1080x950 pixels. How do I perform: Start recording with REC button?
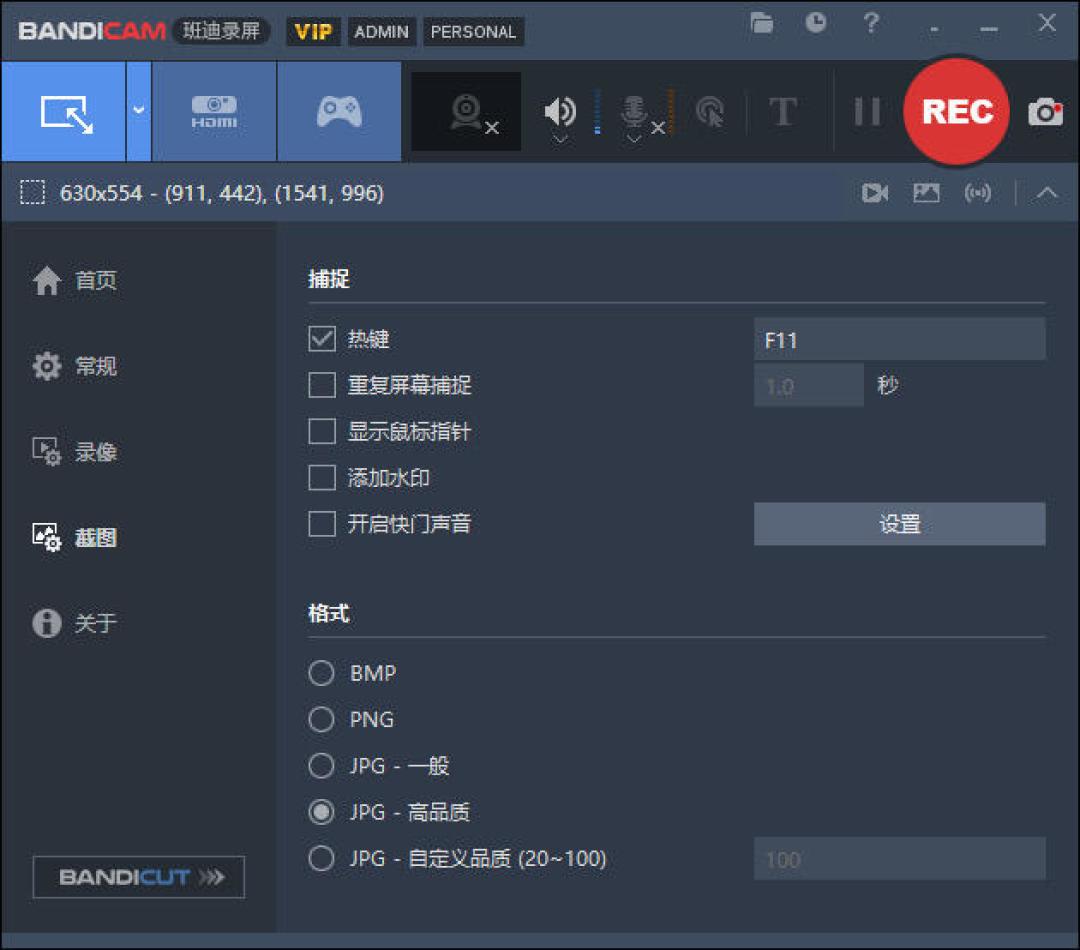tap(957, 112)
